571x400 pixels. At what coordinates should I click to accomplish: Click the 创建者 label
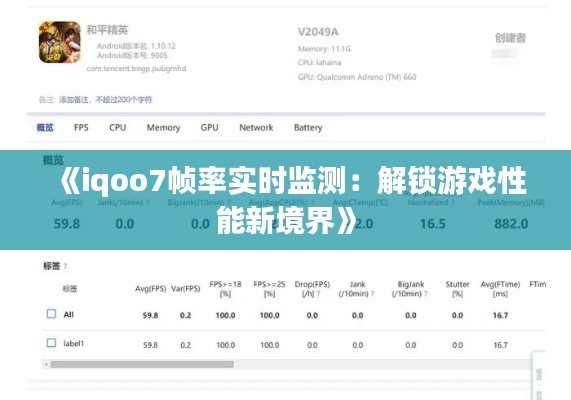(510, 38)
